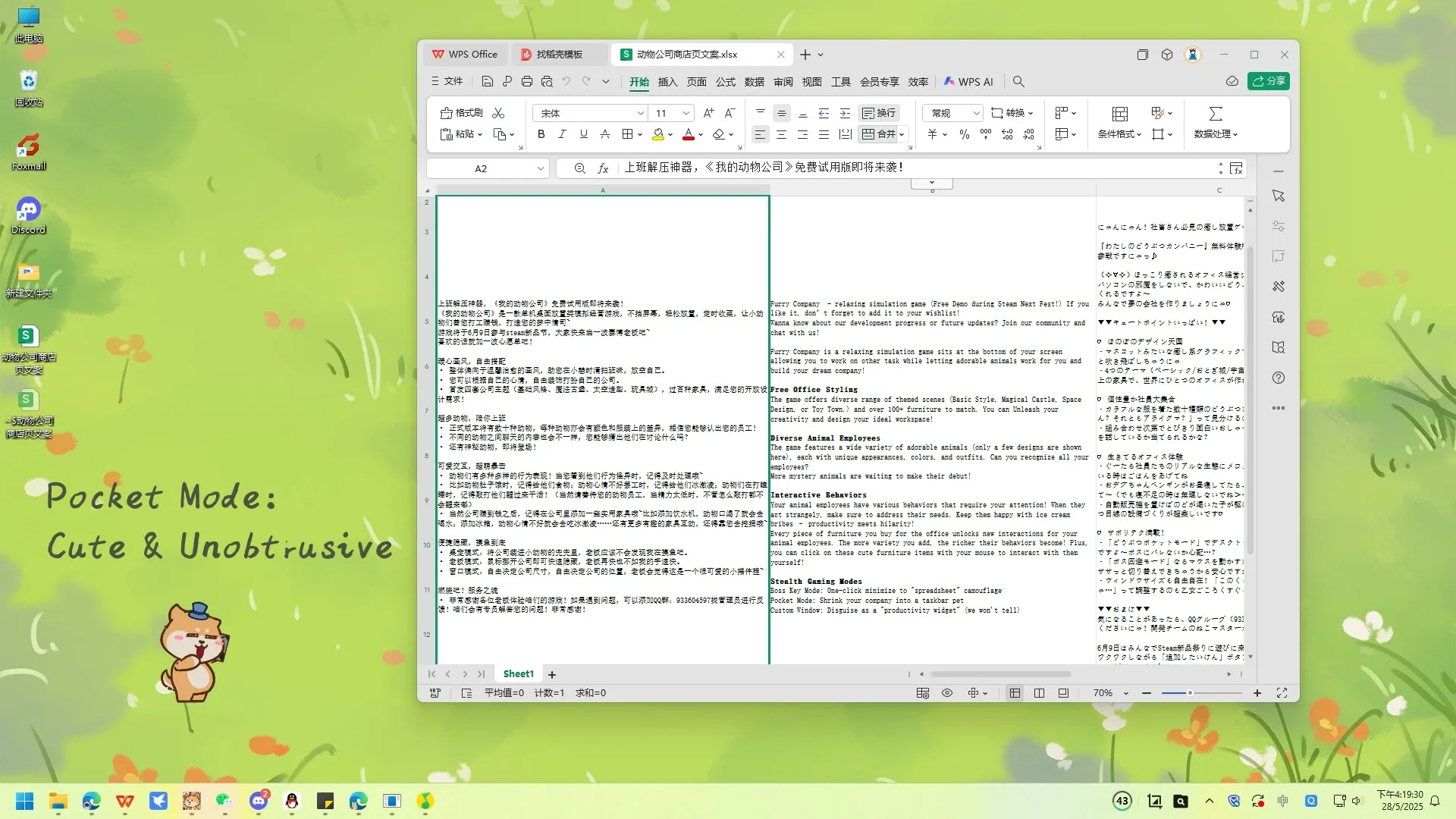1456x819 pixels.
Task: Click the scissors cut icon
Action: click(498, 113)
